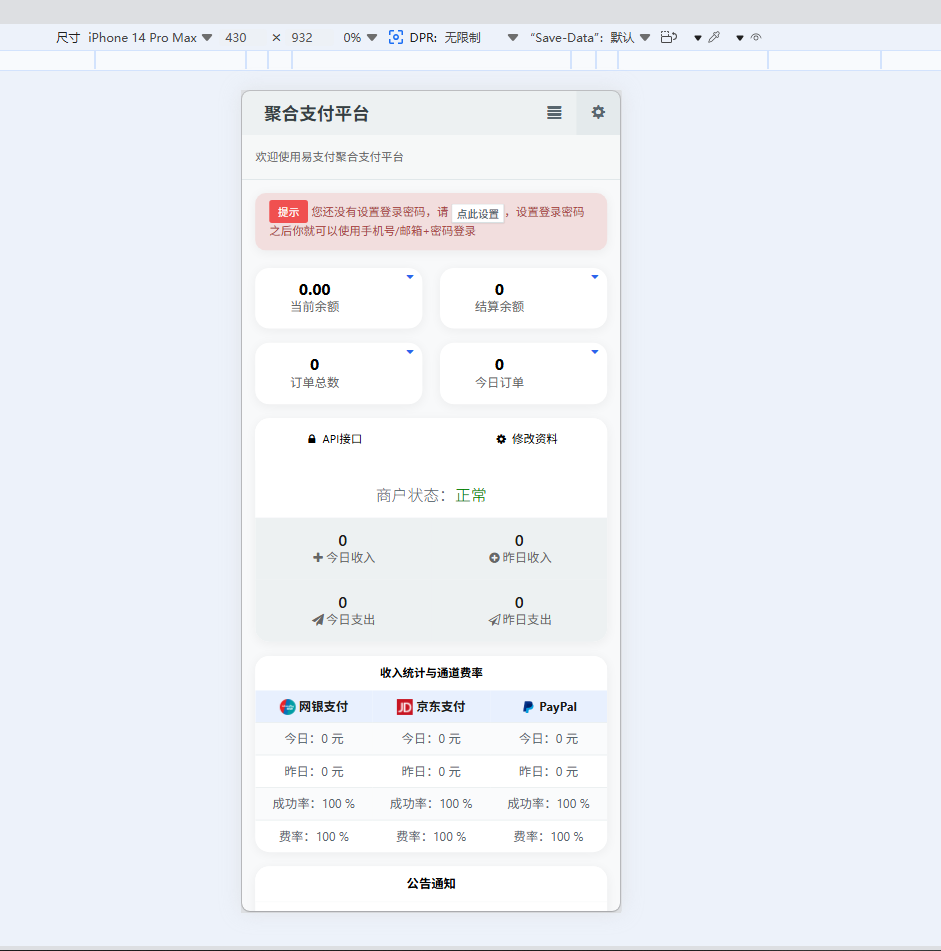Click the width field showing 430
The image size is (941, 951).
tap(236, 38)
